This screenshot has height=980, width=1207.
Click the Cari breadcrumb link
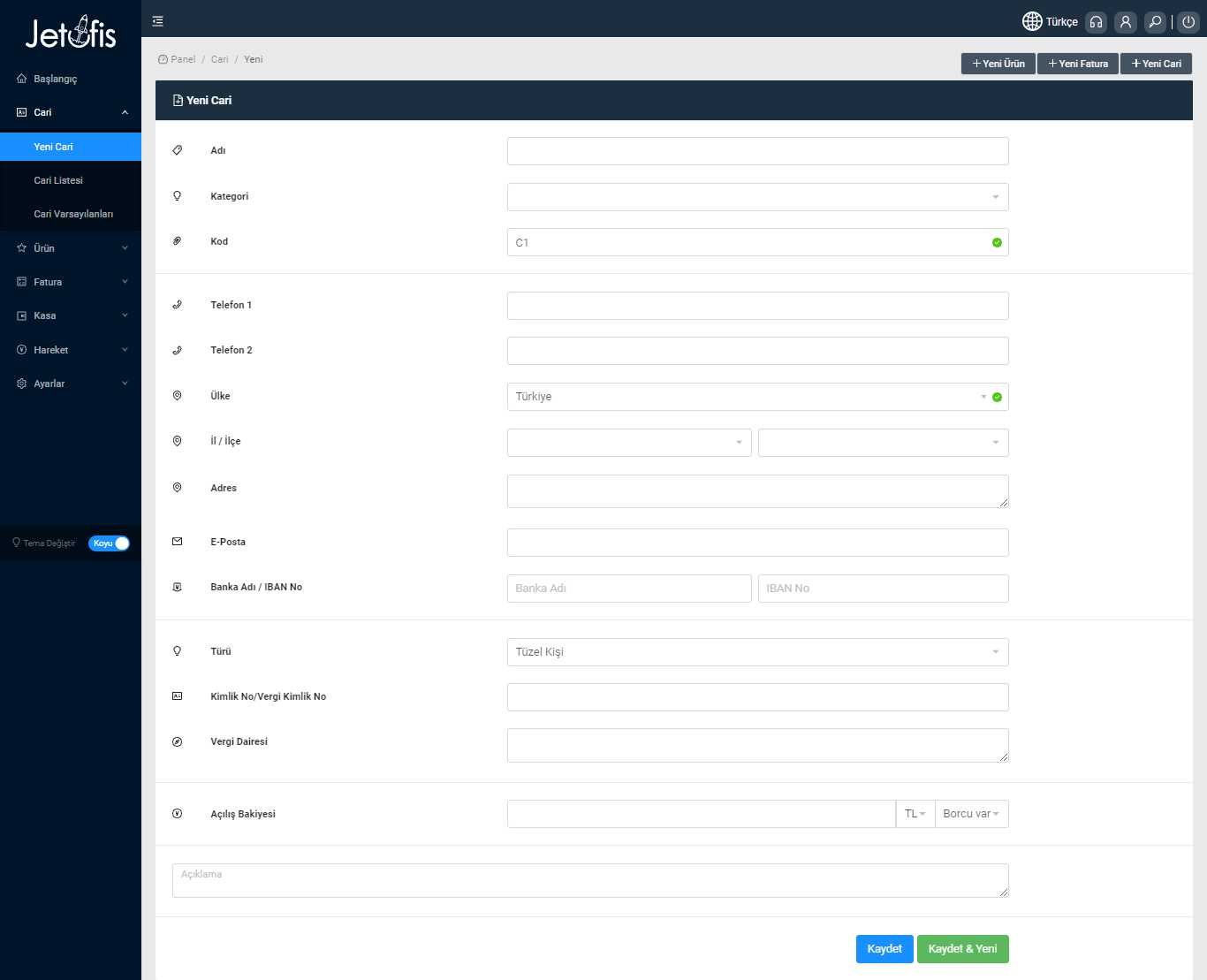click(220, 59)
